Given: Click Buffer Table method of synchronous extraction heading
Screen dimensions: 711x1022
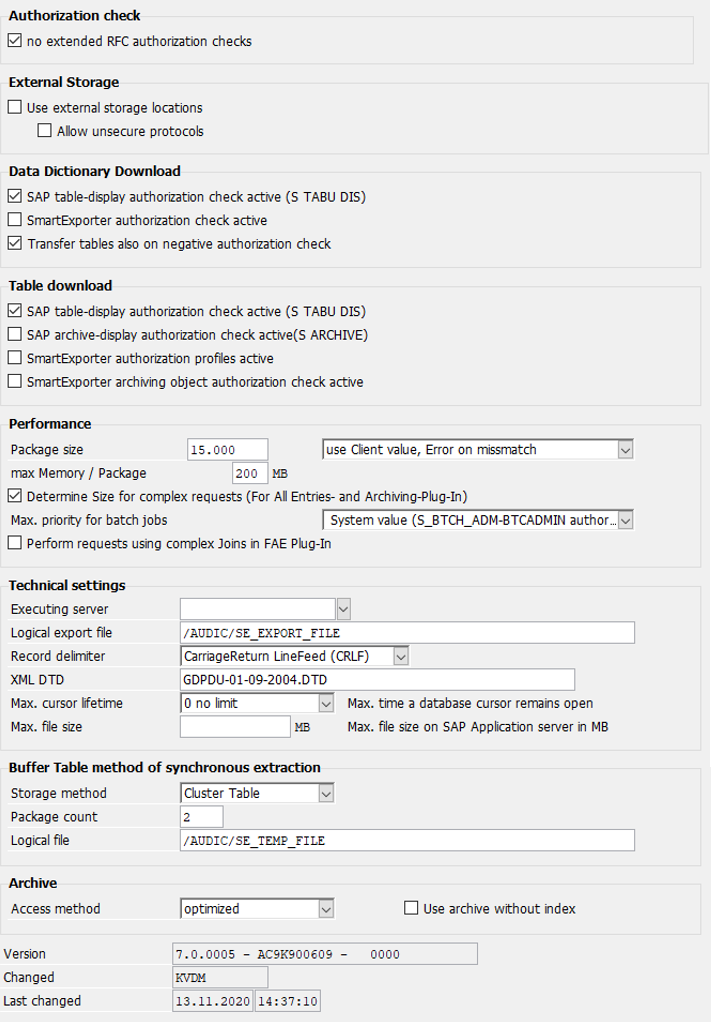Looking at the screenshot, I should pos(165,767).
